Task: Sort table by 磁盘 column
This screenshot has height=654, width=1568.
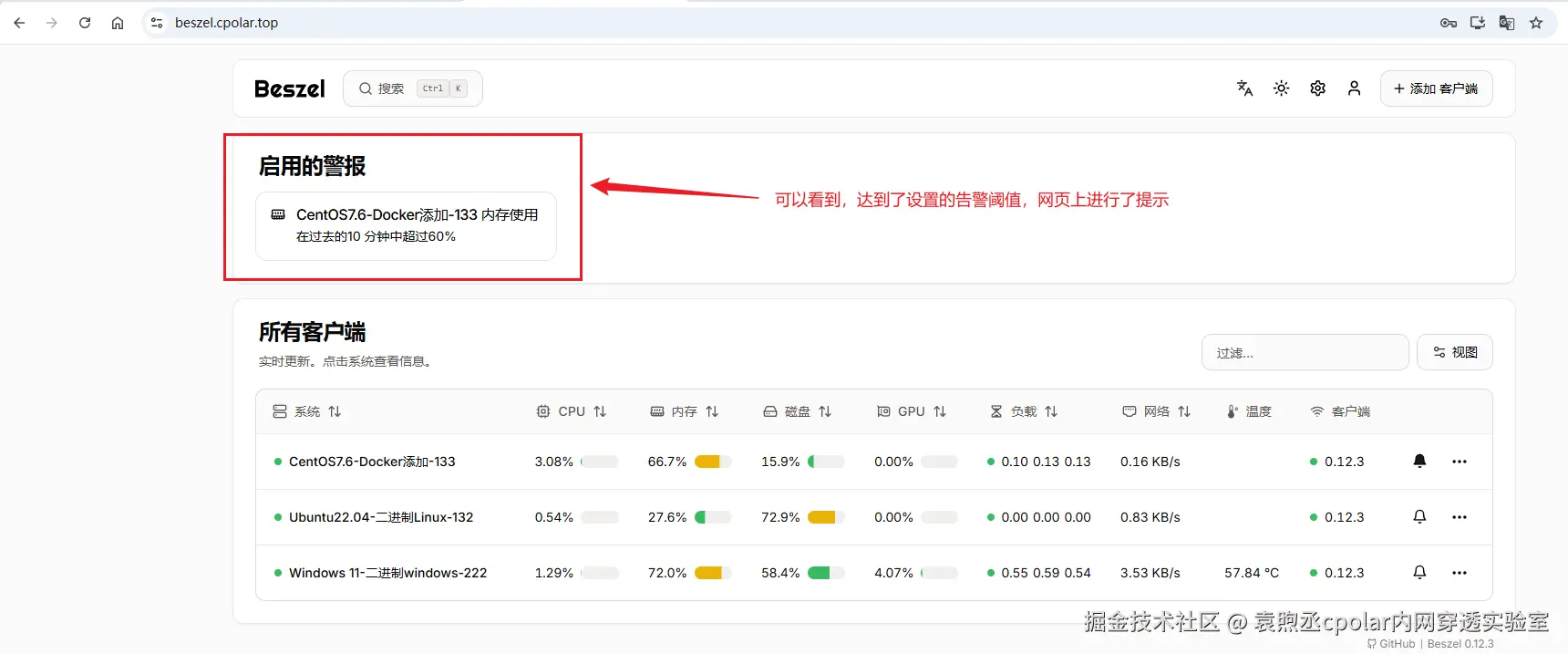Action: tap(797, 411)
